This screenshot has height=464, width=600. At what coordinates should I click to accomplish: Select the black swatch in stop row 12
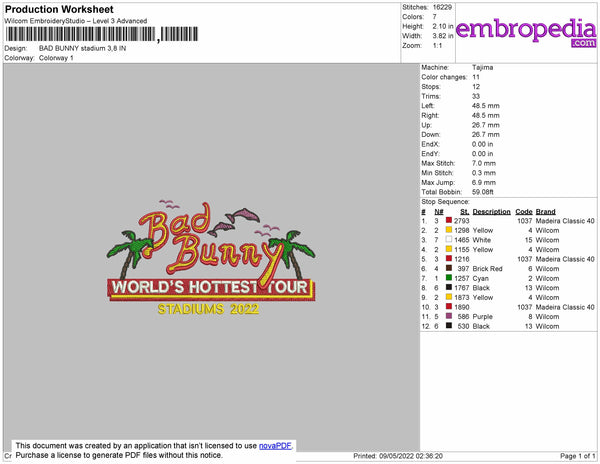[x=449, y=326]
